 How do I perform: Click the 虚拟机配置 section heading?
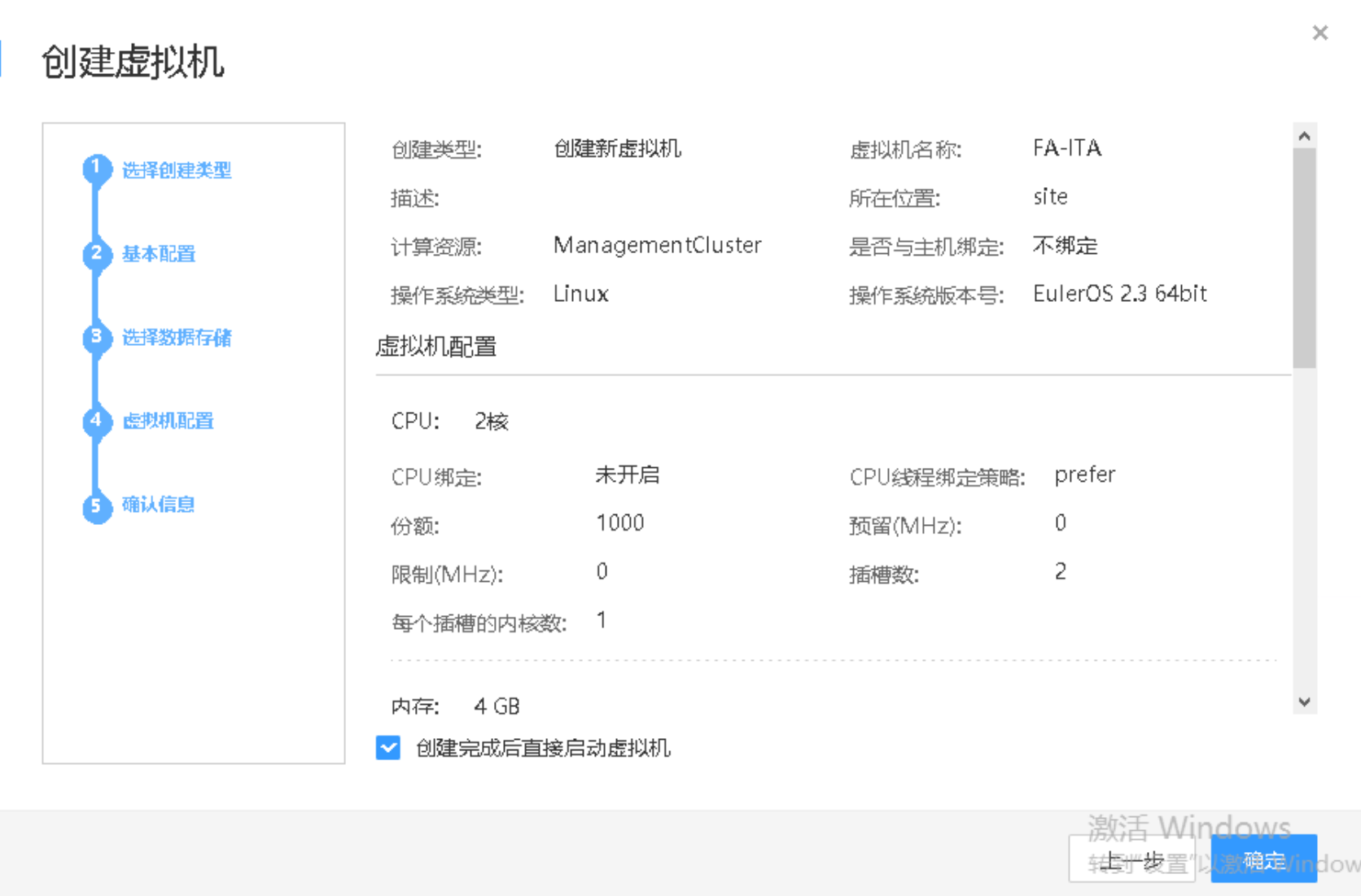point(436,347)
